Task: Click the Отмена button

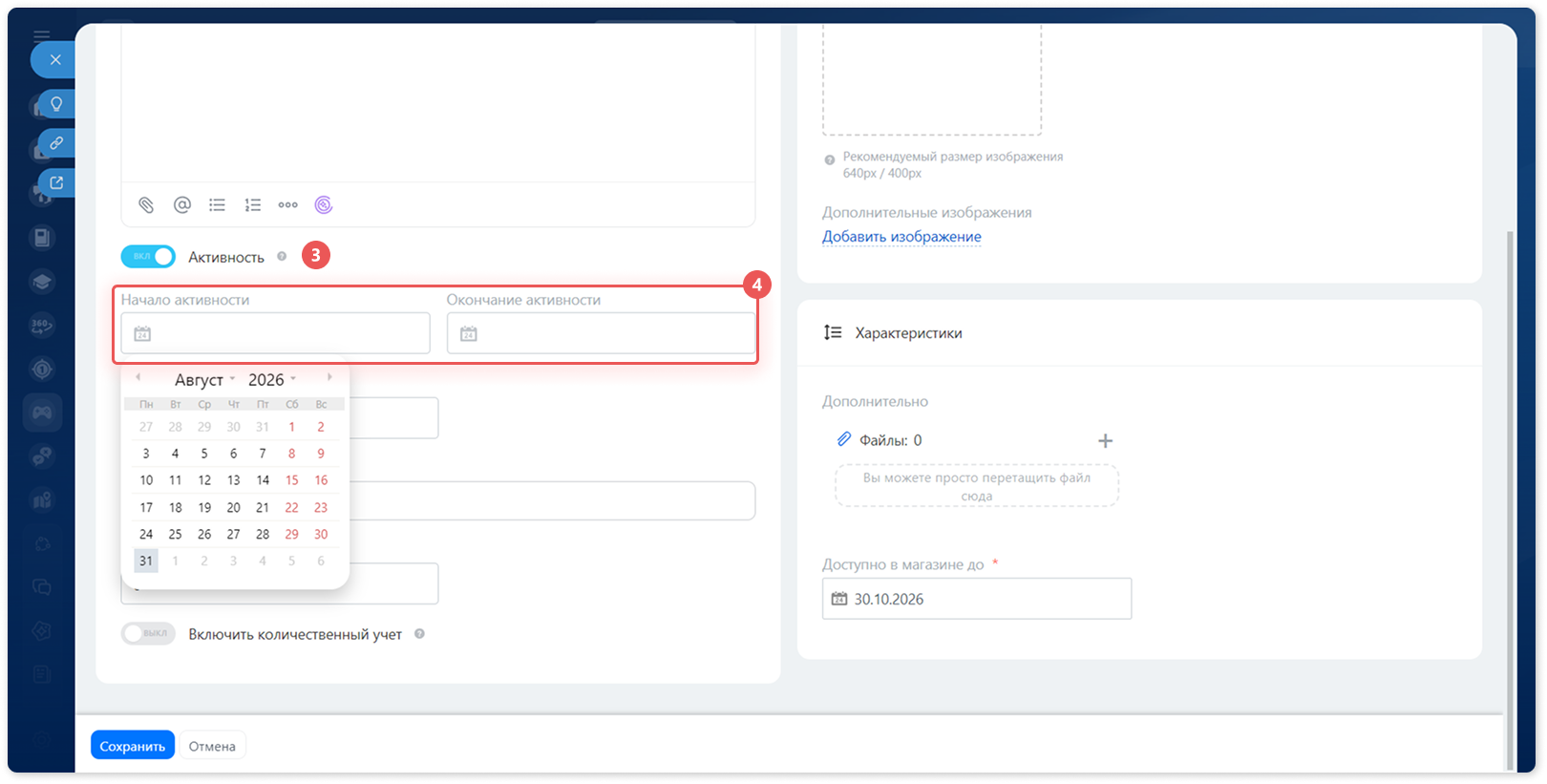Action: pos(212,746)
